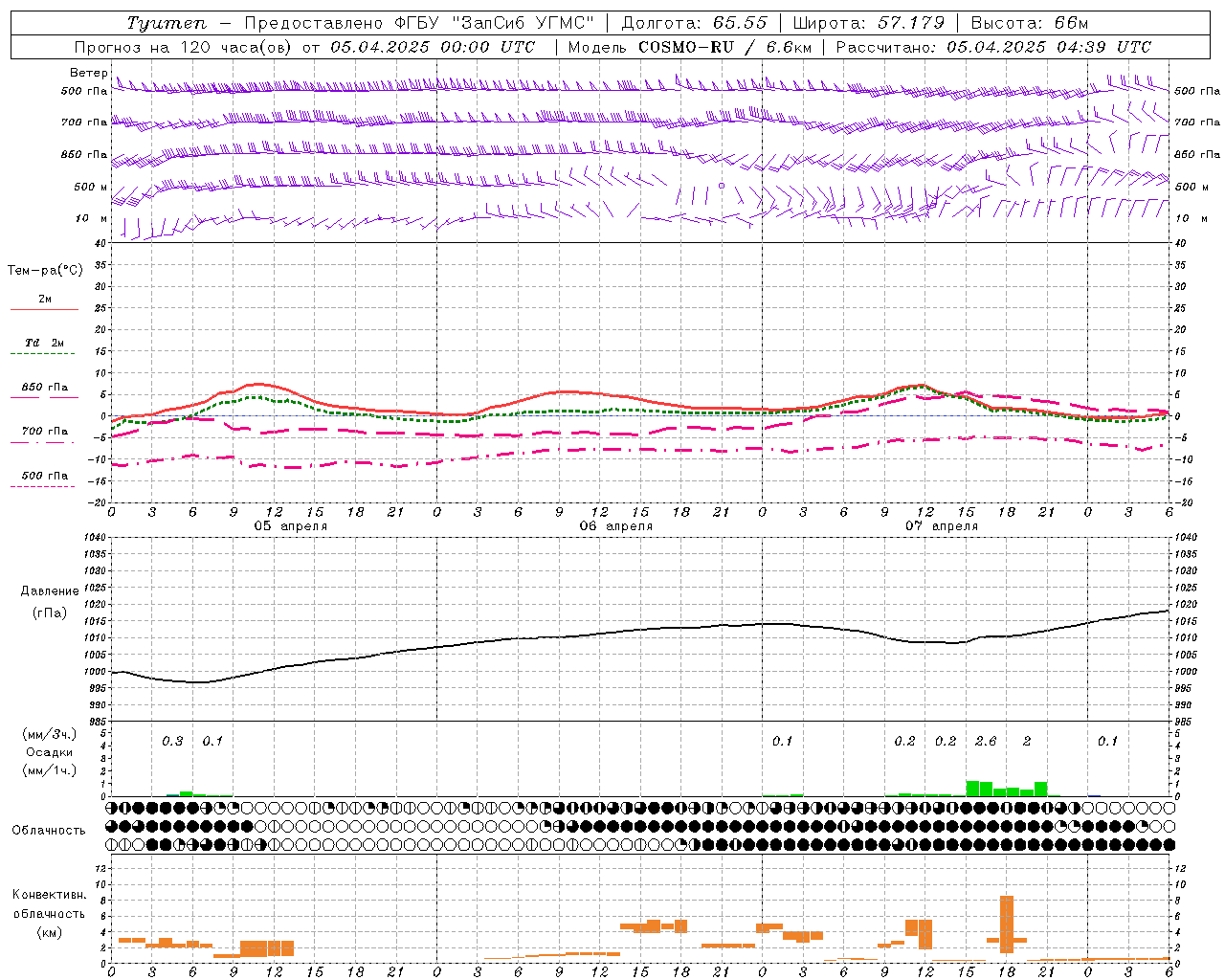Select the text Предоставлено ФГБУ "ЗапСиб УГМС"
This screenshot has height=980, width=1225.
(420, 23)
